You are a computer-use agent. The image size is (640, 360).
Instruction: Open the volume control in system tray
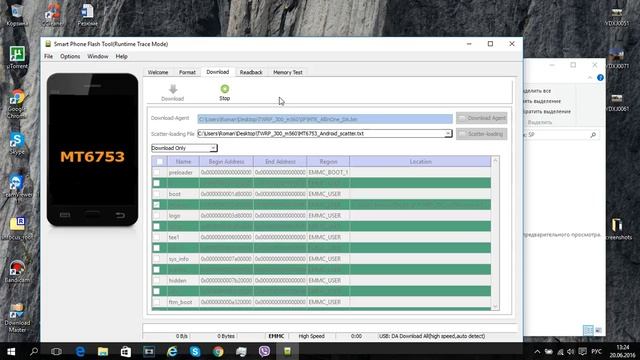571,351
